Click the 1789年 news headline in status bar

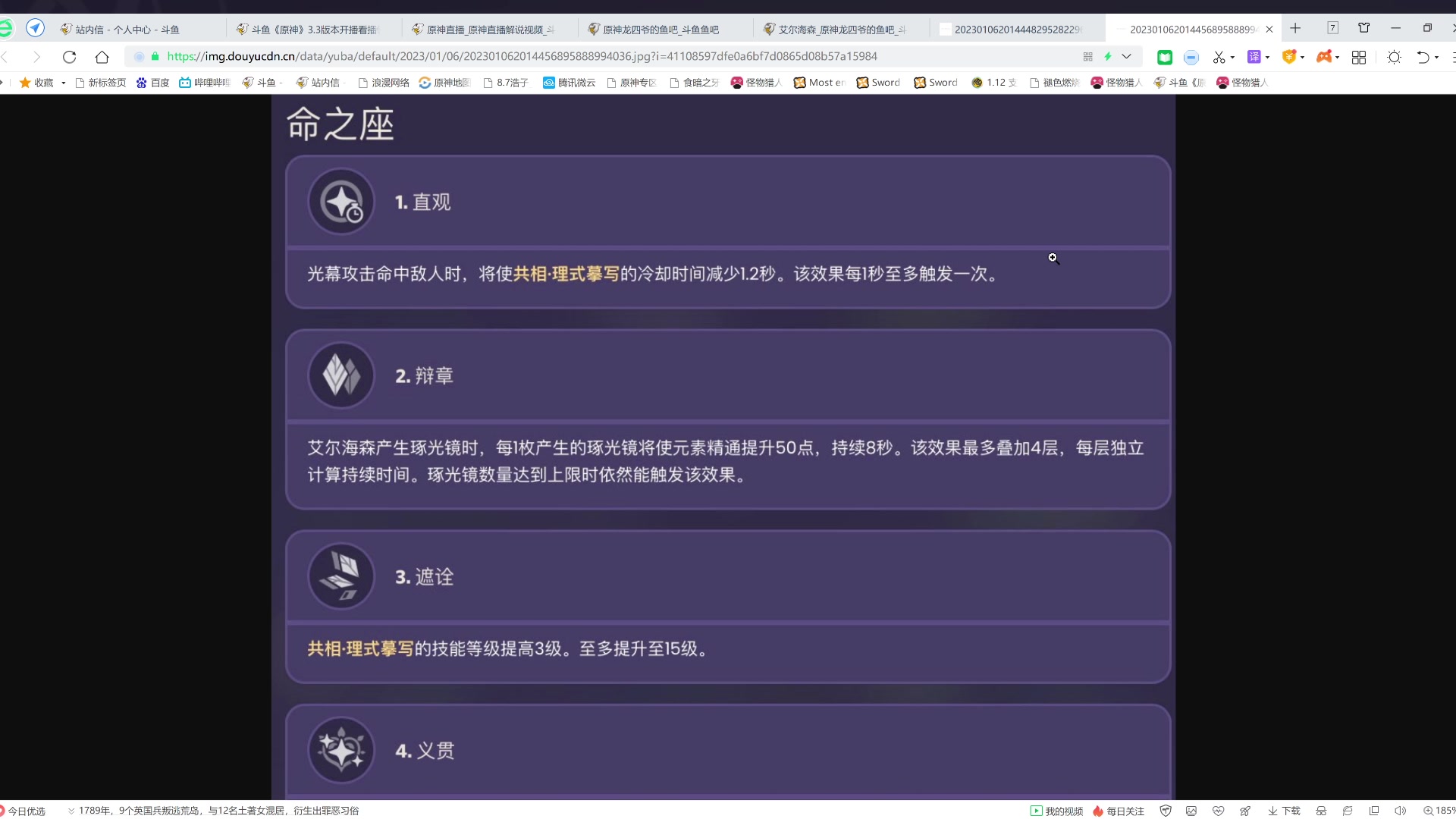[218, 811]
